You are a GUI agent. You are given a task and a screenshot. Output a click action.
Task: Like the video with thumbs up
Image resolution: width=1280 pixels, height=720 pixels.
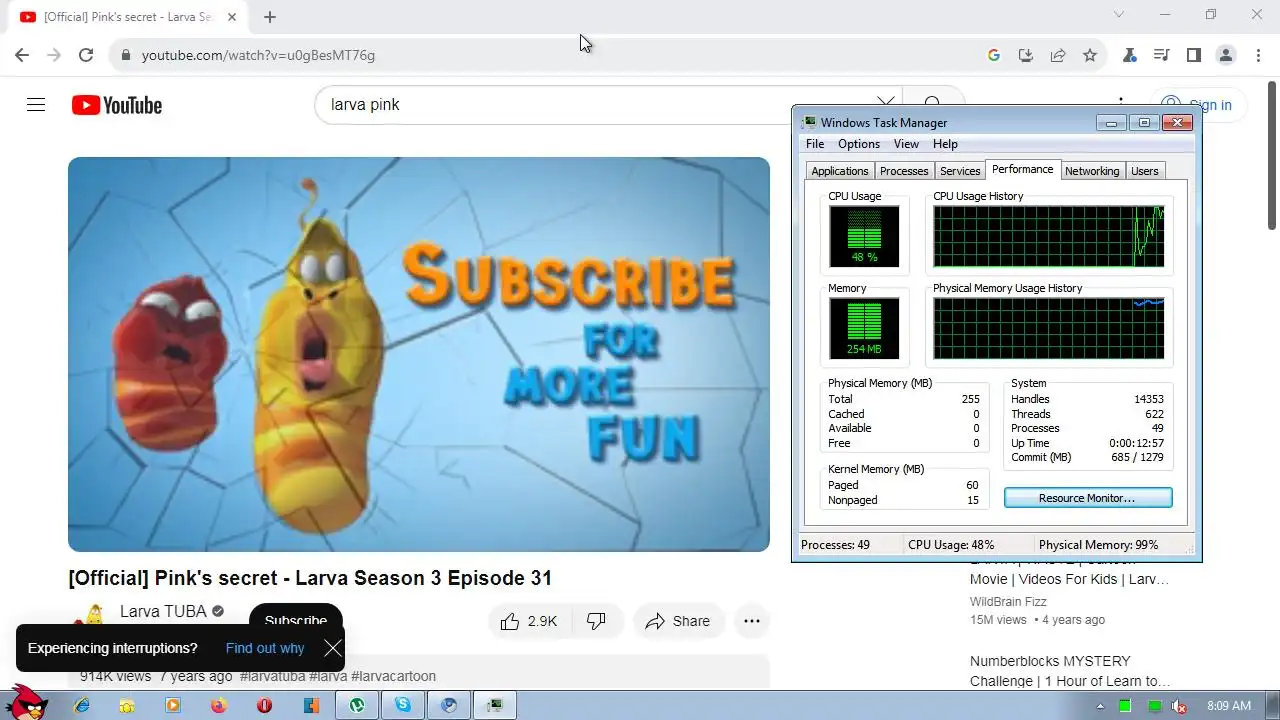click(528, 621)
